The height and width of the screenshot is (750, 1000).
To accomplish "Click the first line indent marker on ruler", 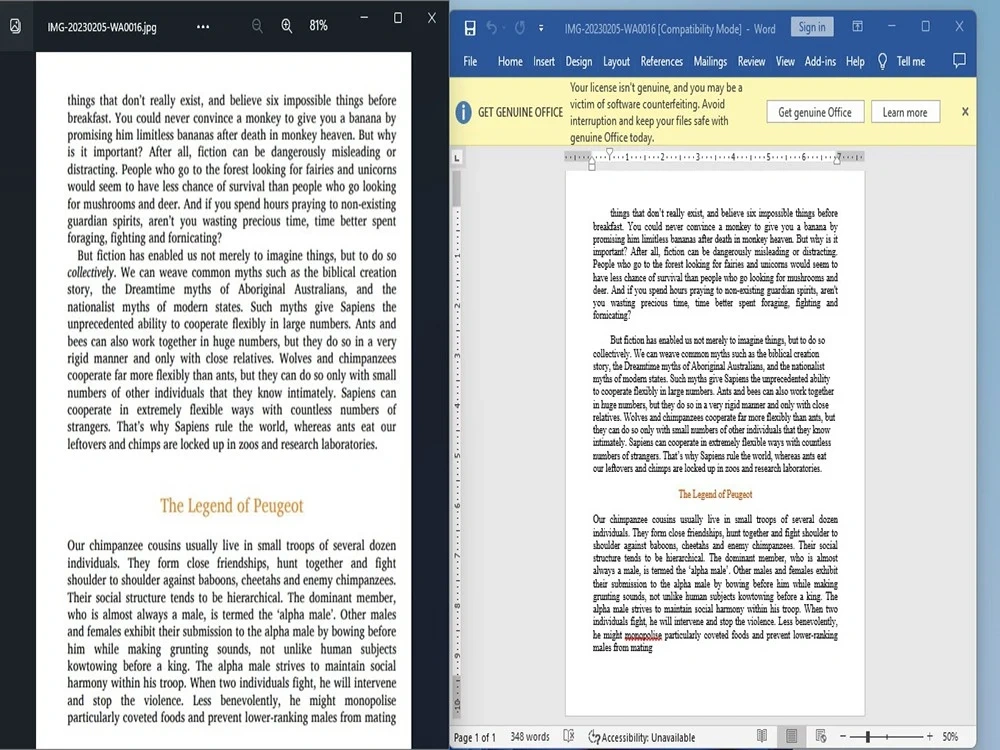I will (x=609, y=153).
